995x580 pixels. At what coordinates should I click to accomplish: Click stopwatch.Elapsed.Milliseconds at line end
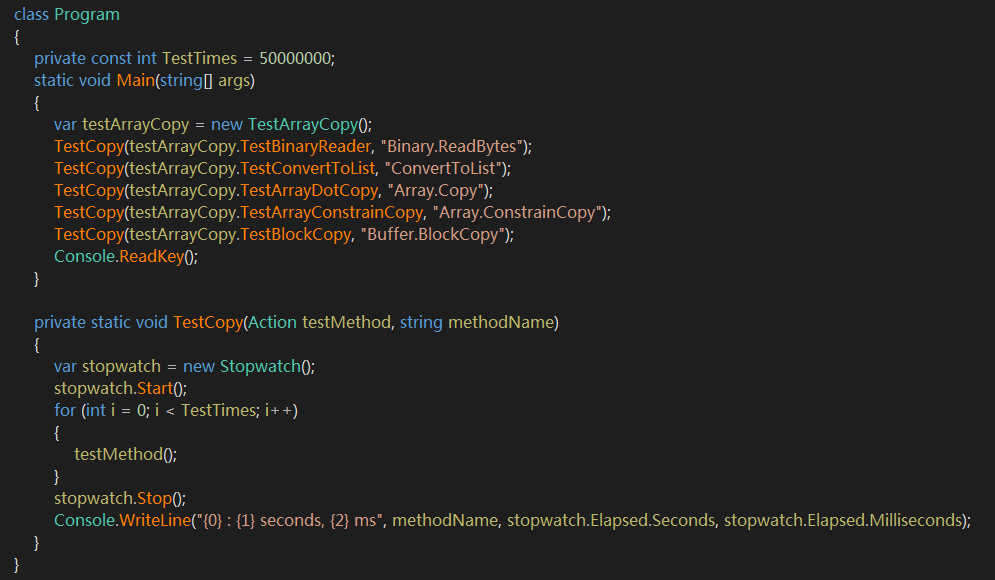(845, 520)
